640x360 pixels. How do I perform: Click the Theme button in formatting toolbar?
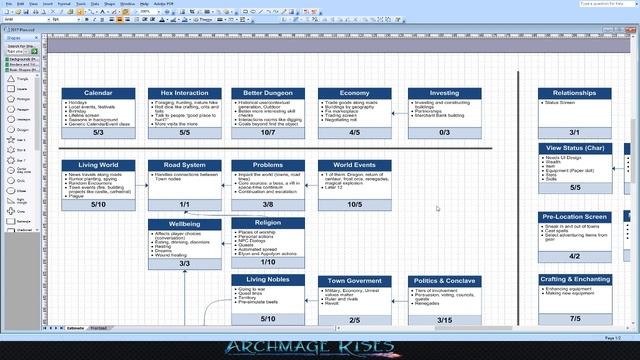pyautogui.click(x=202, y=20)
